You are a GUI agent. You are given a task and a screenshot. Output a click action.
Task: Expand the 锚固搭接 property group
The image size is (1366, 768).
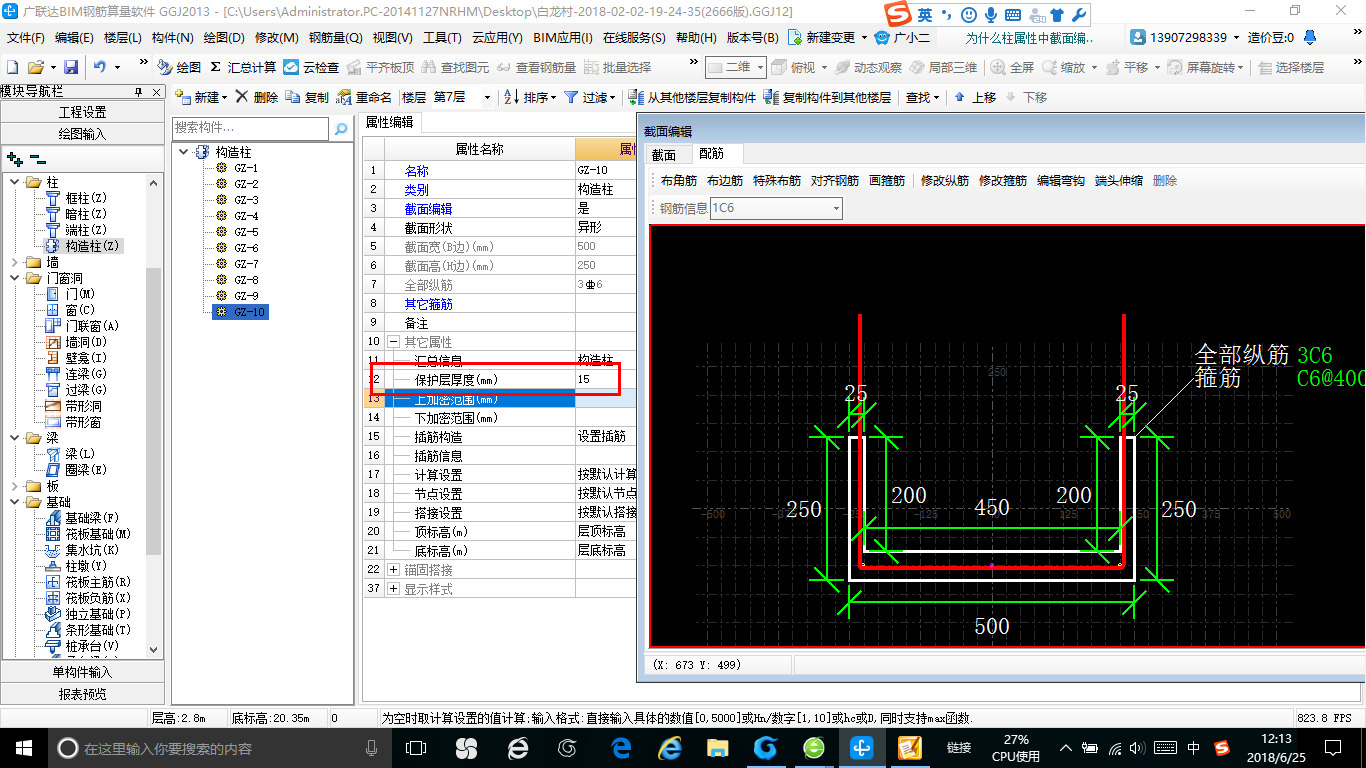[x=393, y=570]
